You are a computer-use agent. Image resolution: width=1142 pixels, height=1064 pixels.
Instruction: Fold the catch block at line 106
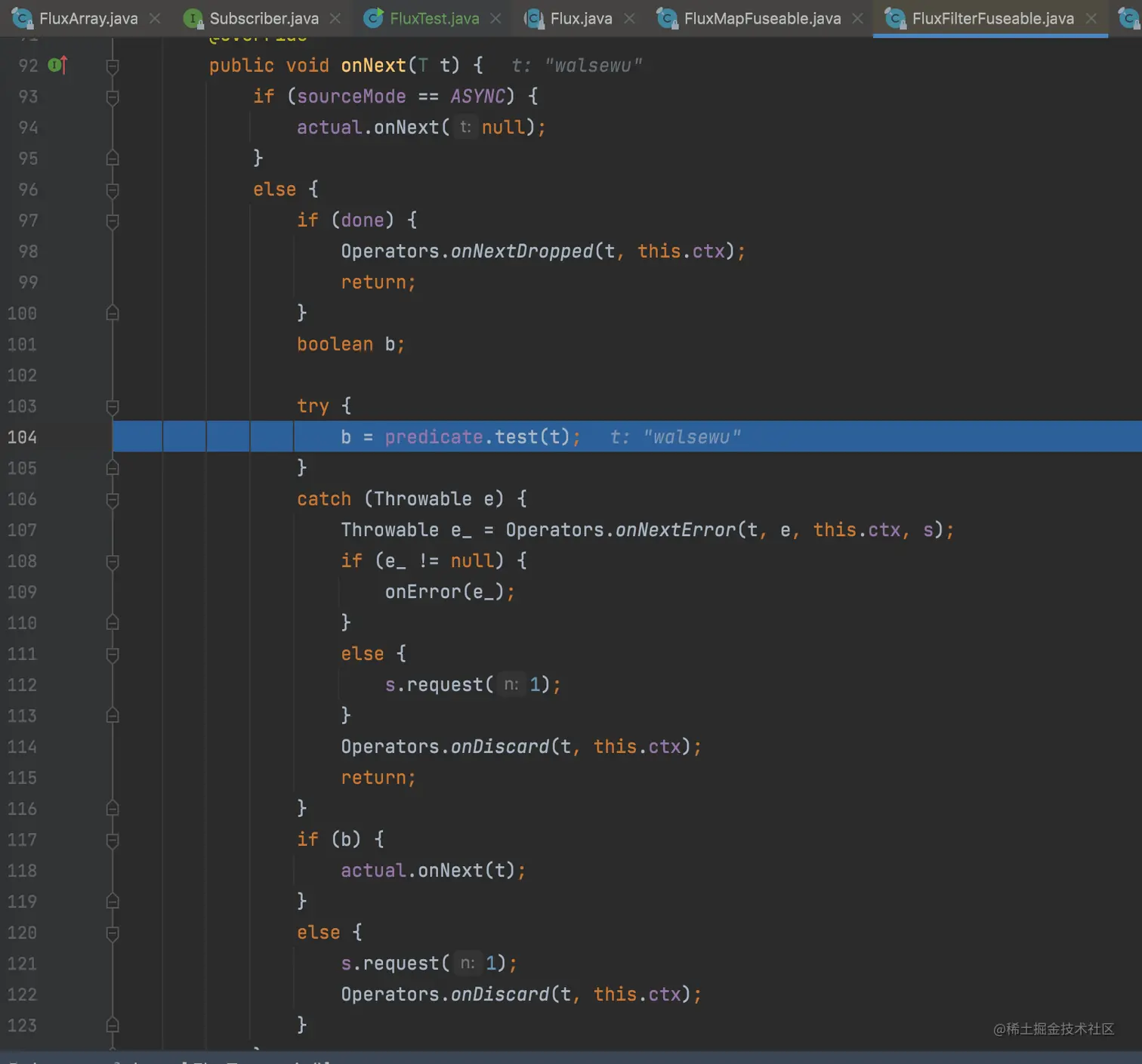click(113, 500)
